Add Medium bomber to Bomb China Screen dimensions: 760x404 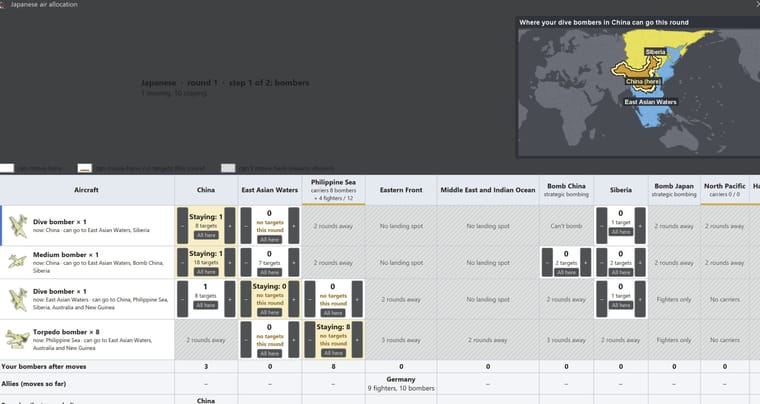[x=586, y=262]
